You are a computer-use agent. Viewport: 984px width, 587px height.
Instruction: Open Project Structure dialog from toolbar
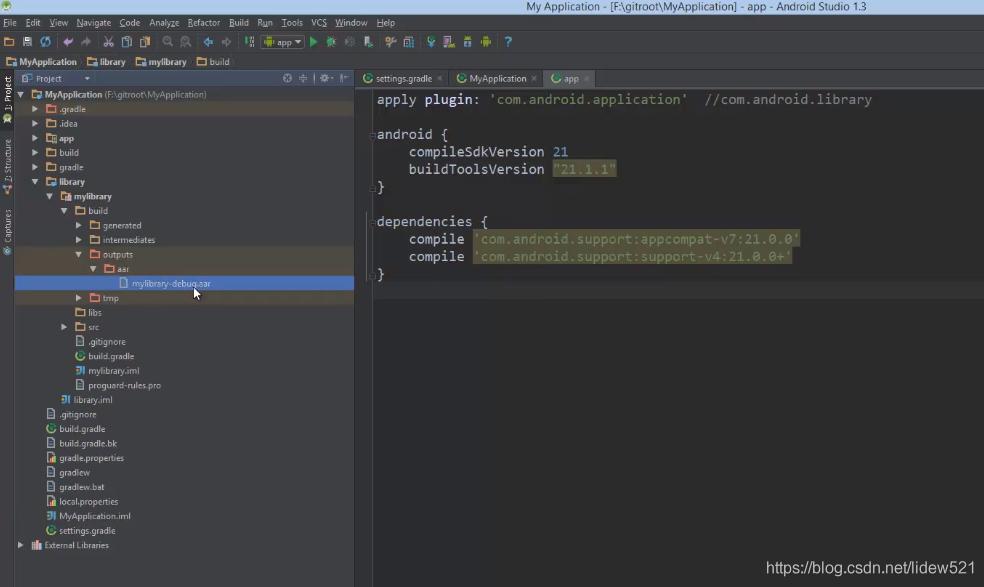tap(408, 42)
